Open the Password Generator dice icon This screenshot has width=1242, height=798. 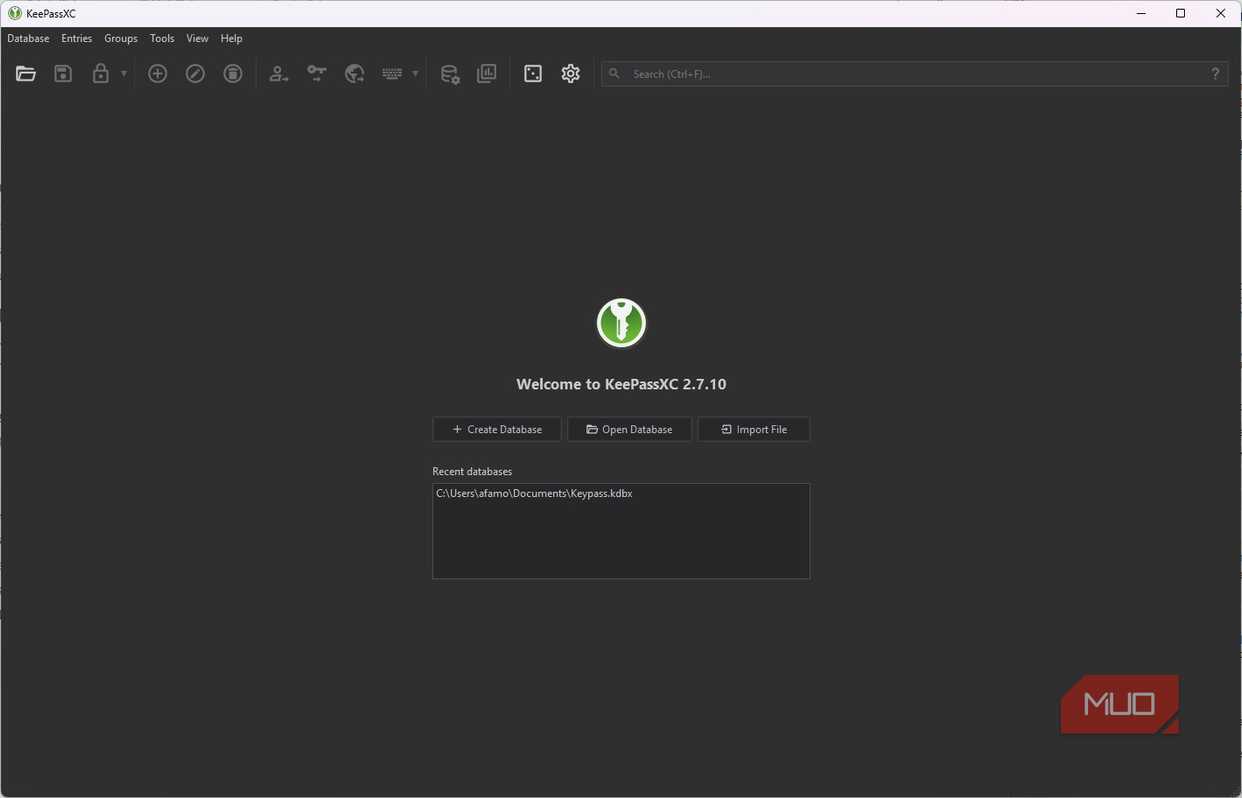click(x=533, y=74)
